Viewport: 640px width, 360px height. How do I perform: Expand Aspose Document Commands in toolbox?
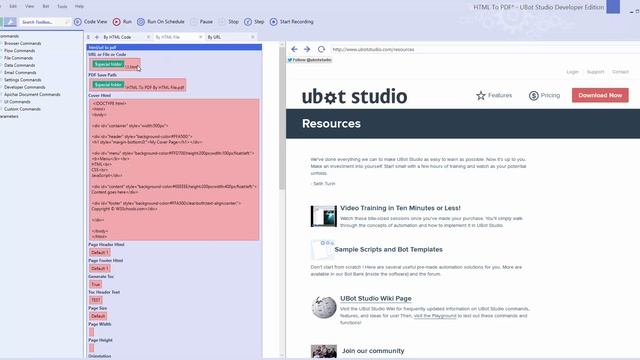[x=32, y=95]
